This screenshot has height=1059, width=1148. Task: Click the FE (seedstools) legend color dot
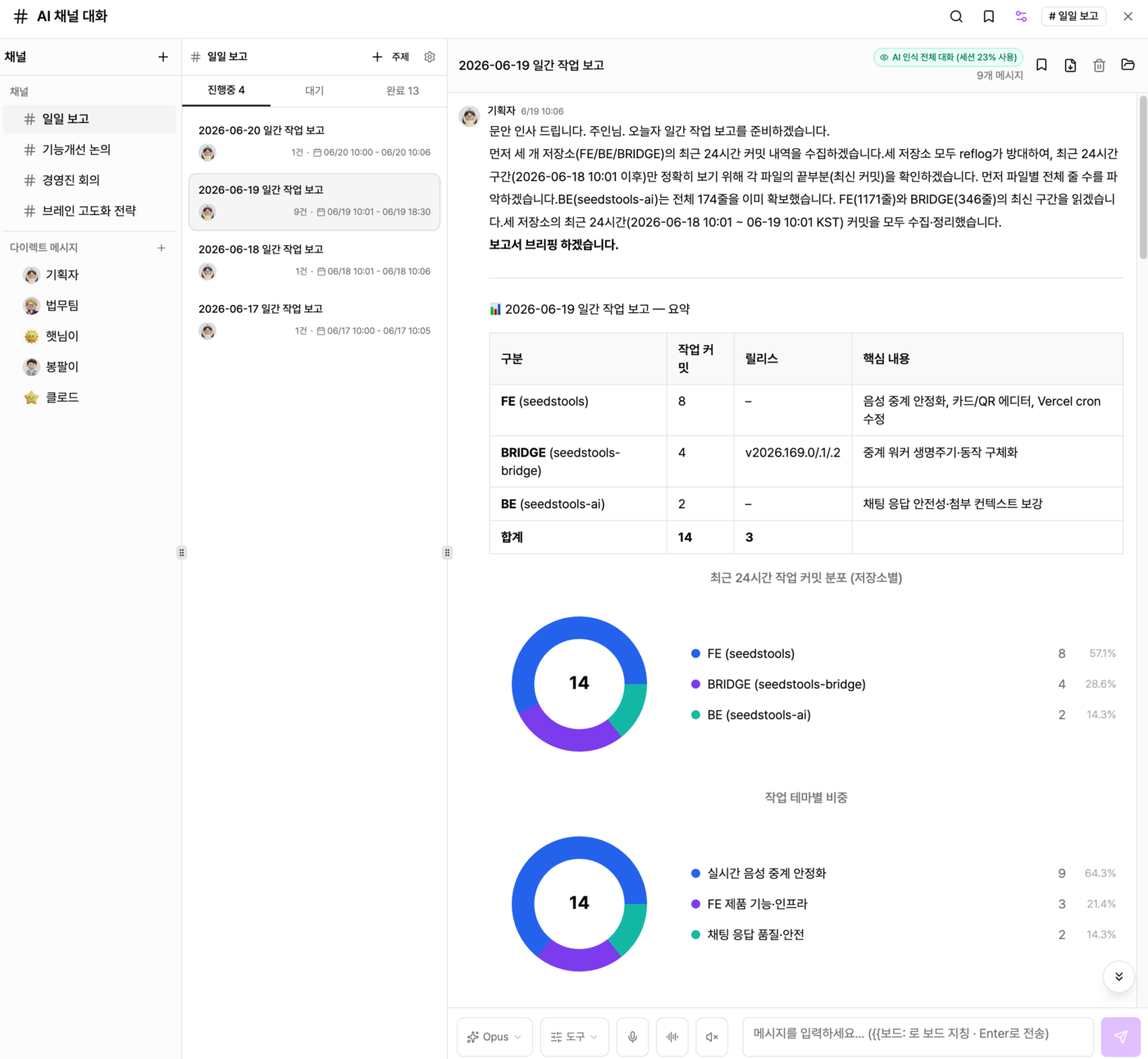pos(695,653)
